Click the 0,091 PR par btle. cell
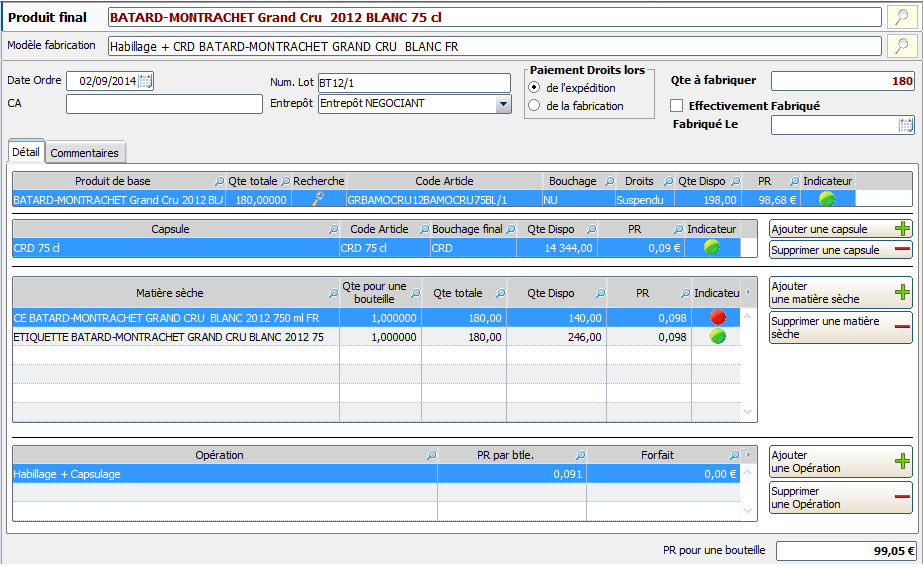The height and width of the screenshot is (567, 923). point(512,474)
